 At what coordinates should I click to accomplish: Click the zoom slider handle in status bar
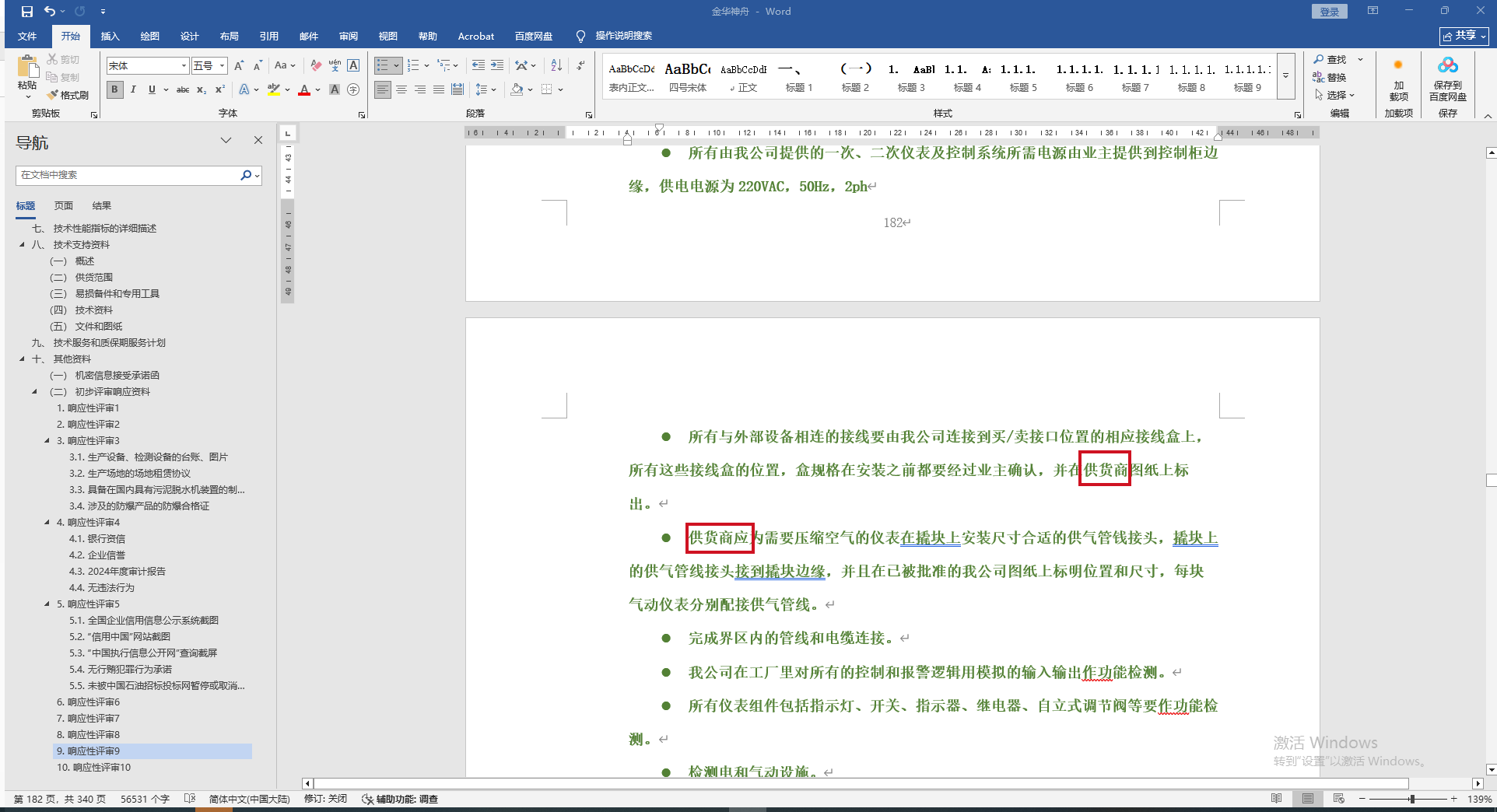click(1411, 799)
